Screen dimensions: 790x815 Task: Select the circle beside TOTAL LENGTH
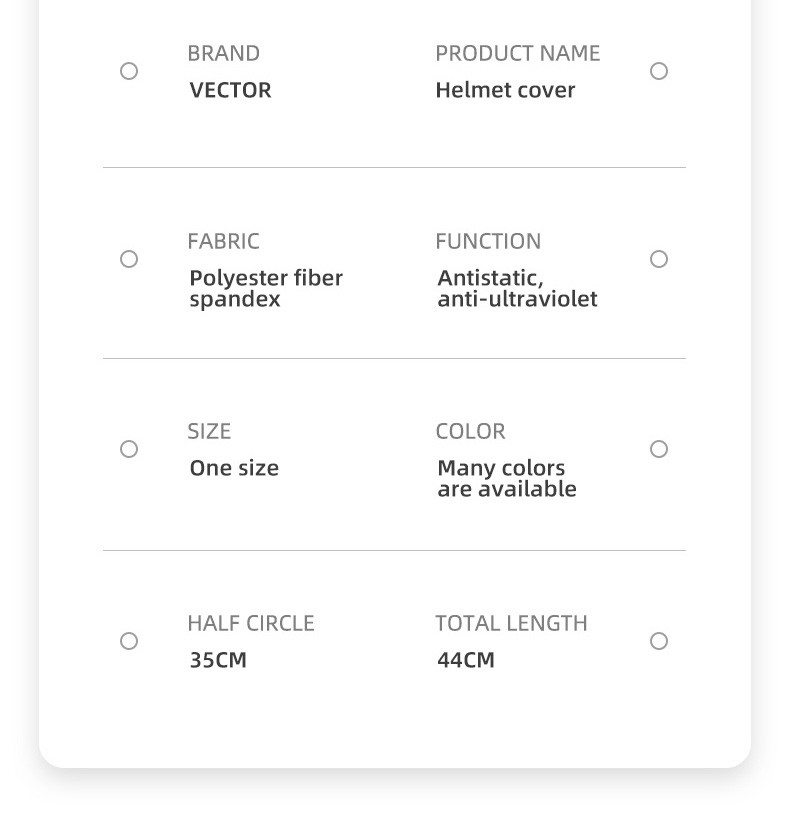tap(659, 641)
